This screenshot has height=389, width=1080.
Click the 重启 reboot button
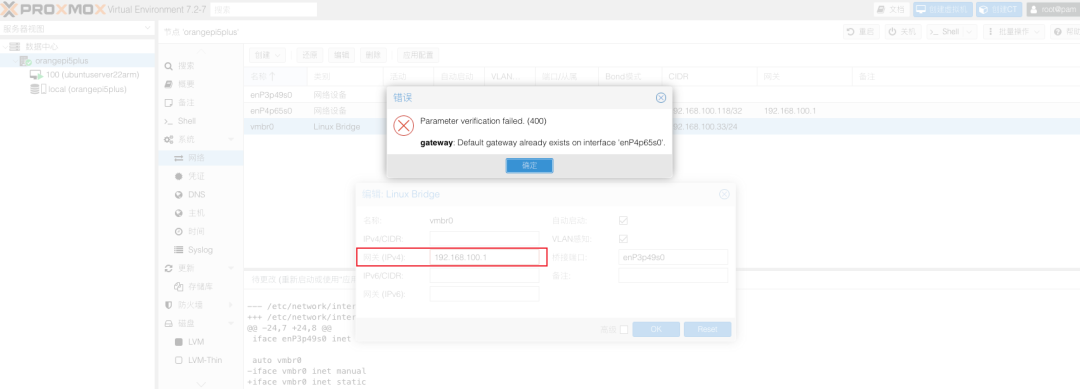[861, 32]
